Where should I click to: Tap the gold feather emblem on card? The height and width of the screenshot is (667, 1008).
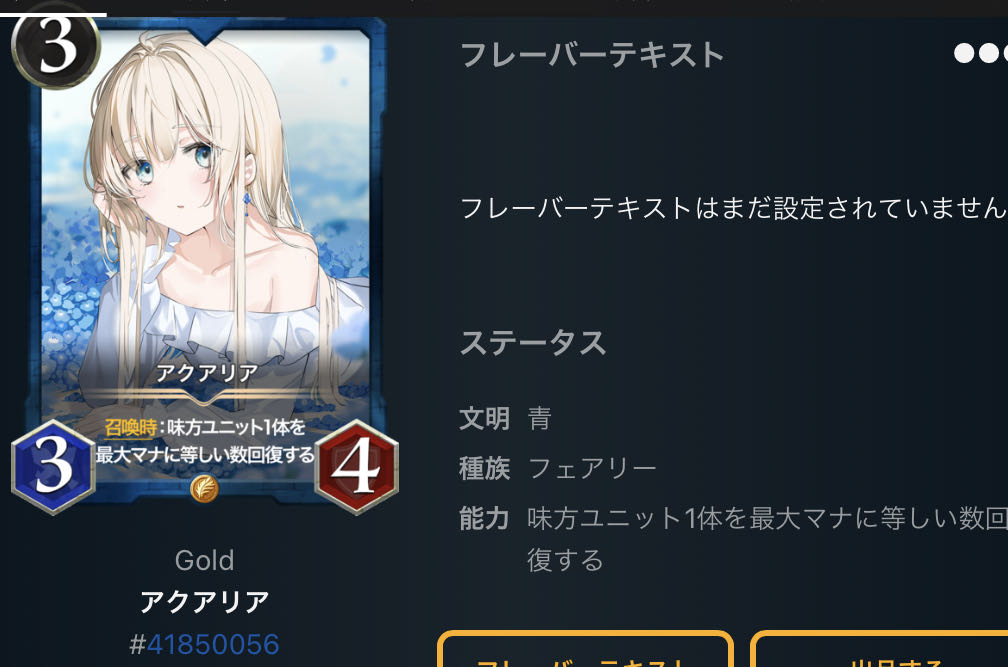coord(204,488)
